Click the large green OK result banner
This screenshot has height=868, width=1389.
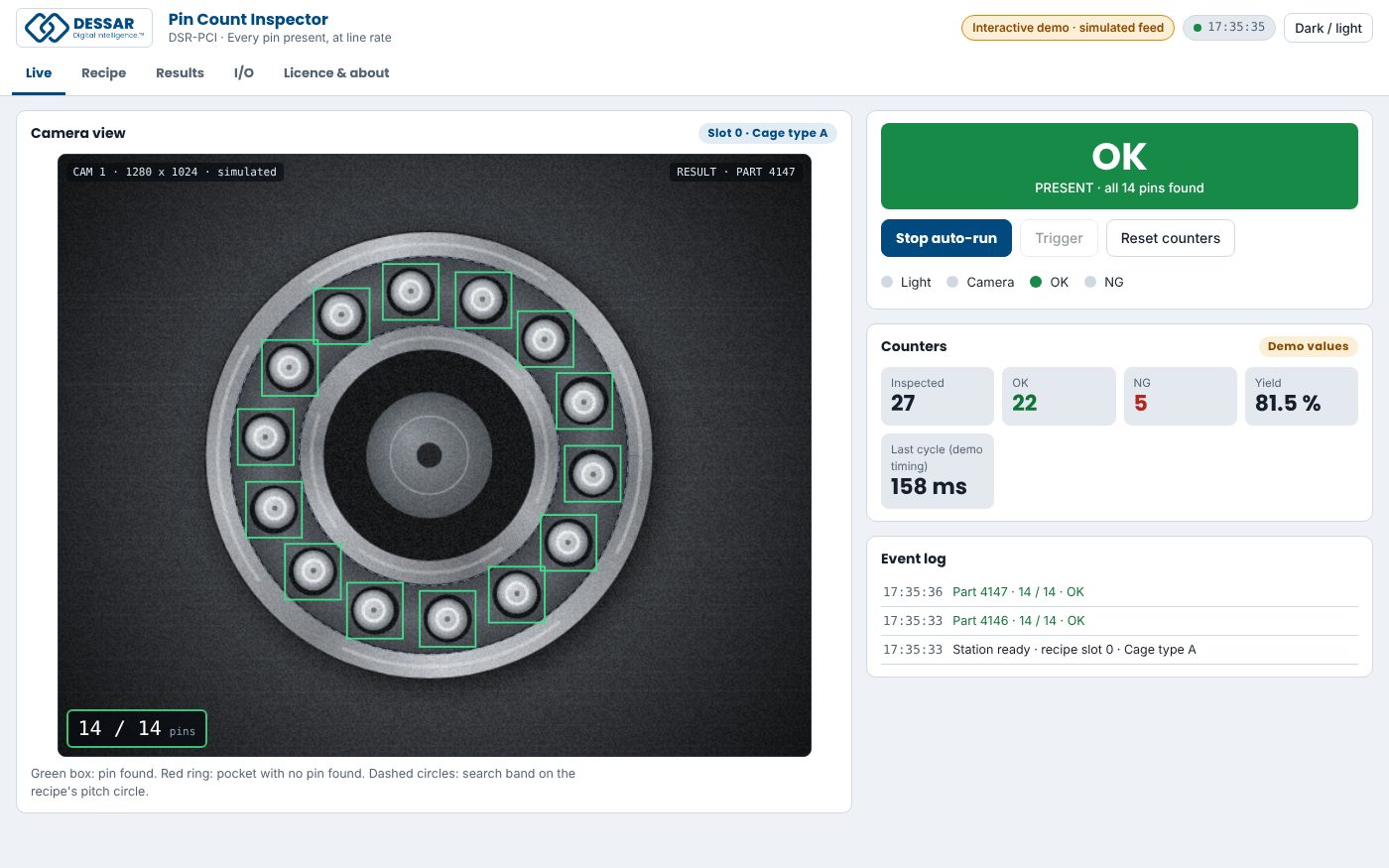(1119, 167)
